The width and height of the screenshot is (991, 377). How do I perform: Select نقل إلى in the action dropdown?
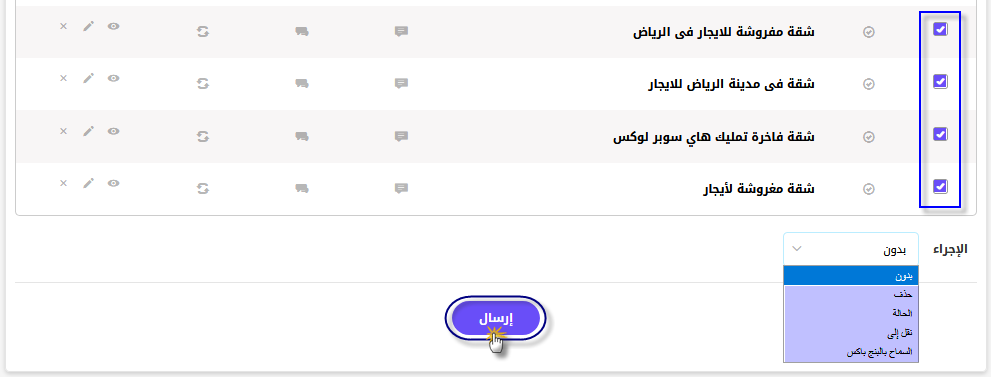[x=851, y=332]
